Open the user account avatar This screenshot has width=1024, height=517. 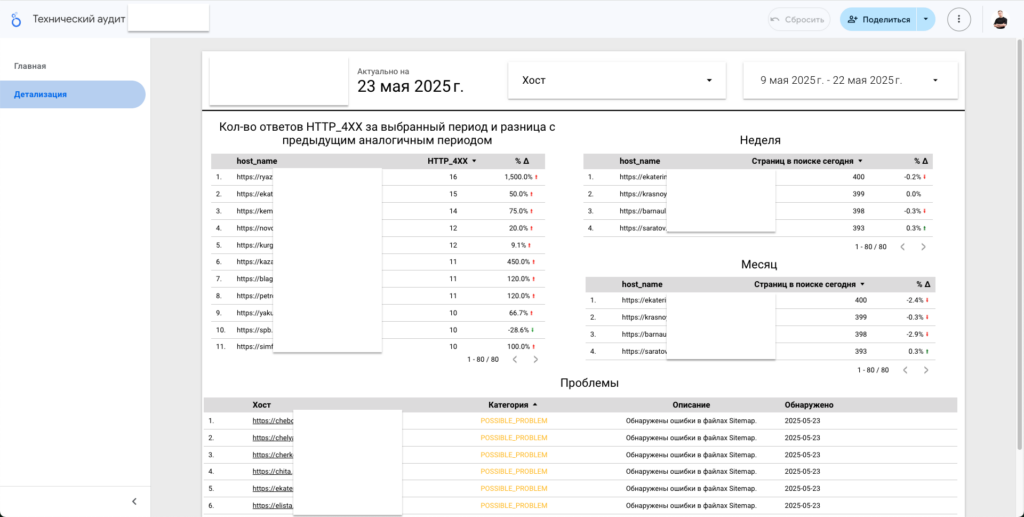point(1000,20)
